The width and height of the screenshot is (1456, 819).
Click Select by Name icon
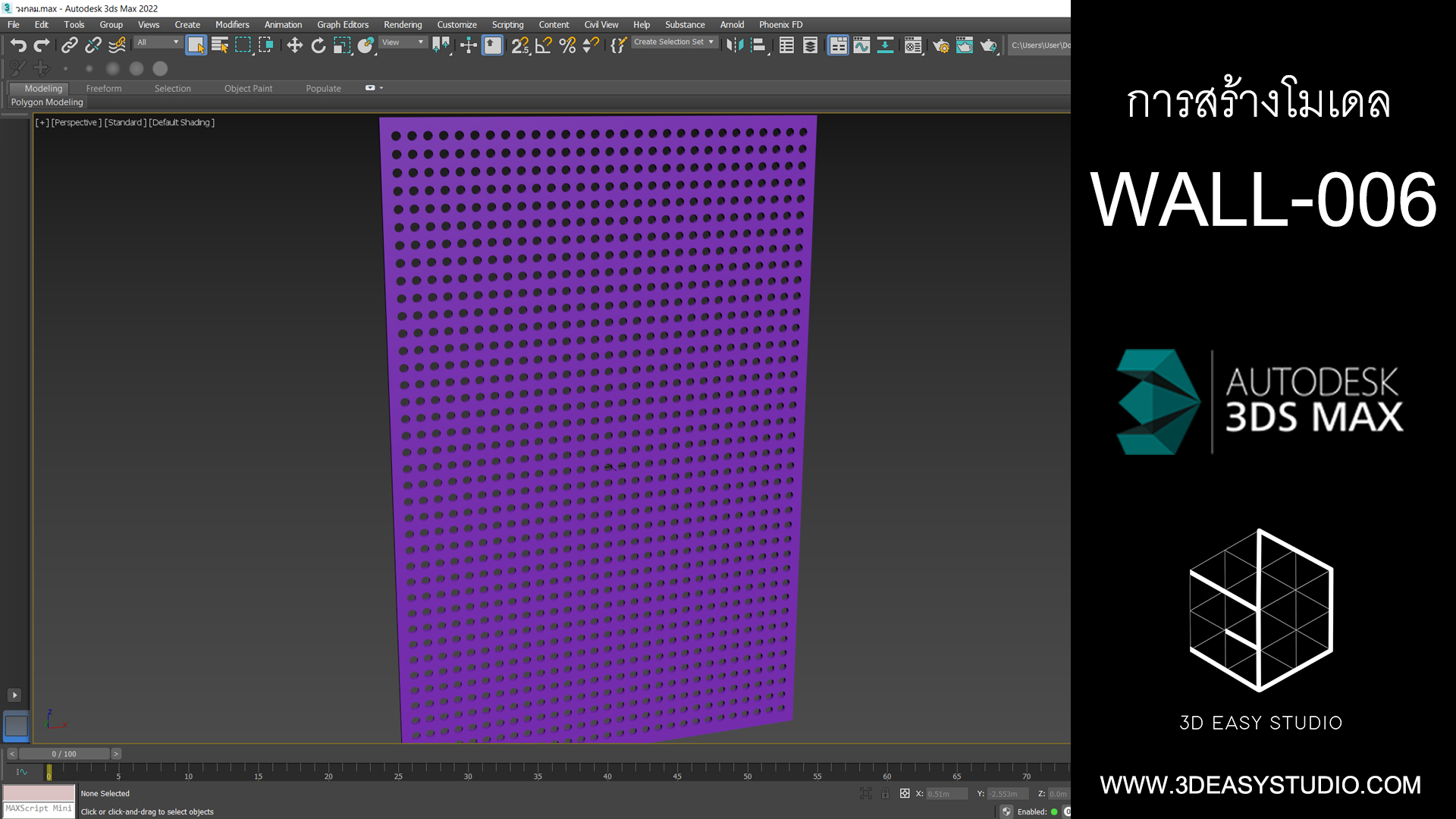click(x=220, y=45)
